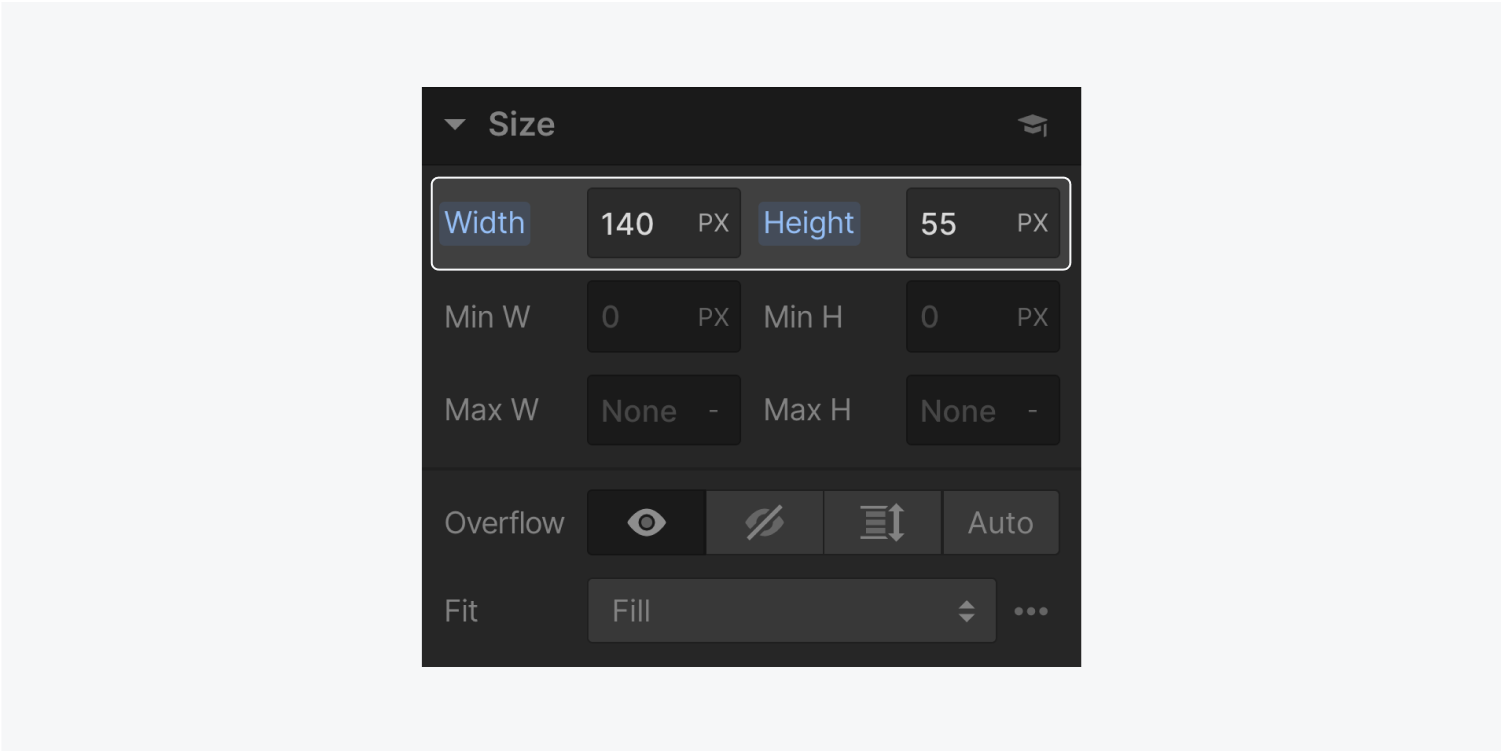Enable Auto overflow mode
This screenshot has width=1501, height=751.
(x=1000, y=522)
